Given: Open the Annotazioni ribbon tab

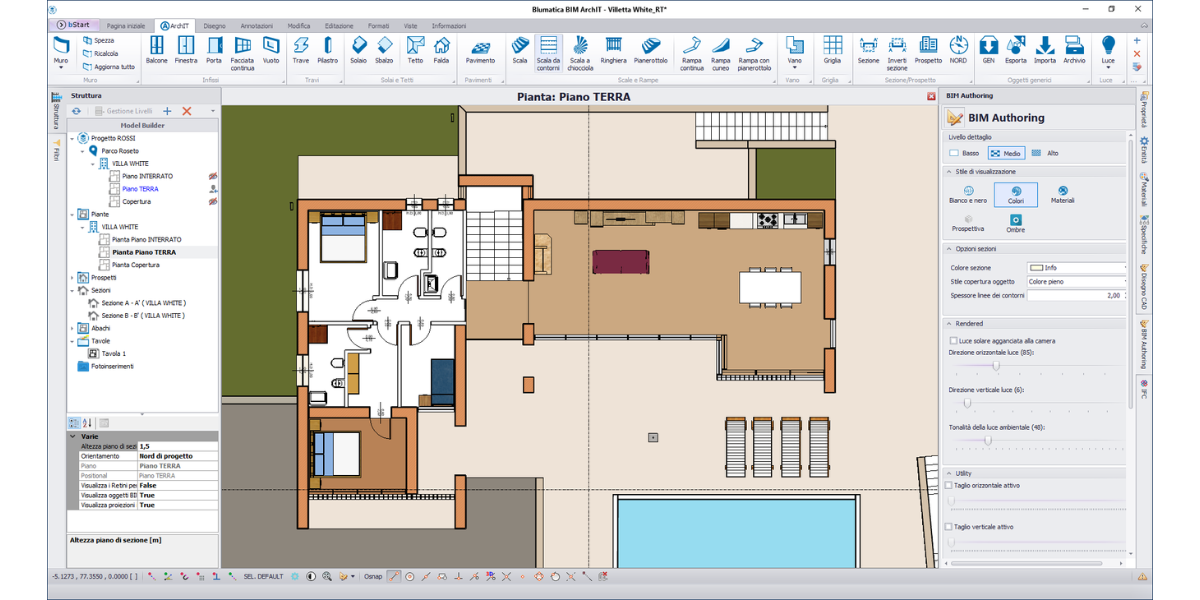Looking at the screenshot, I should (x=257, y=25).
